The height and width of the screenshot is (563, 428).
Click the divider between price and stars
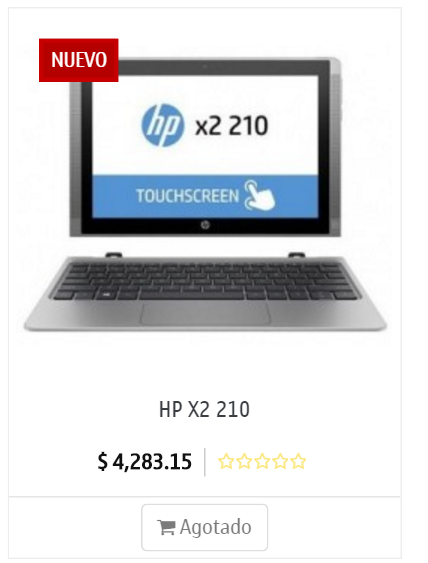(205, 462)
